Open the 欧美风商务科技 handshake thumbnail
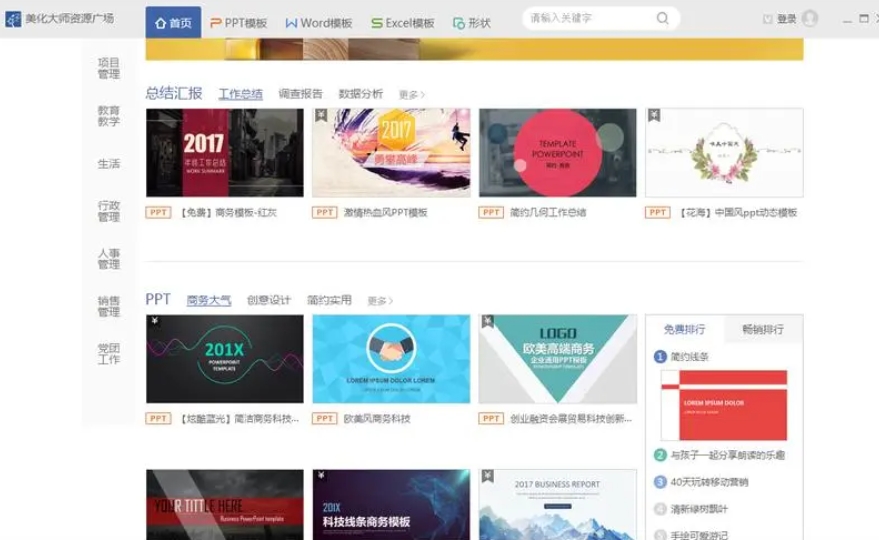The image size is (879, 540). (x=391, y=359)
